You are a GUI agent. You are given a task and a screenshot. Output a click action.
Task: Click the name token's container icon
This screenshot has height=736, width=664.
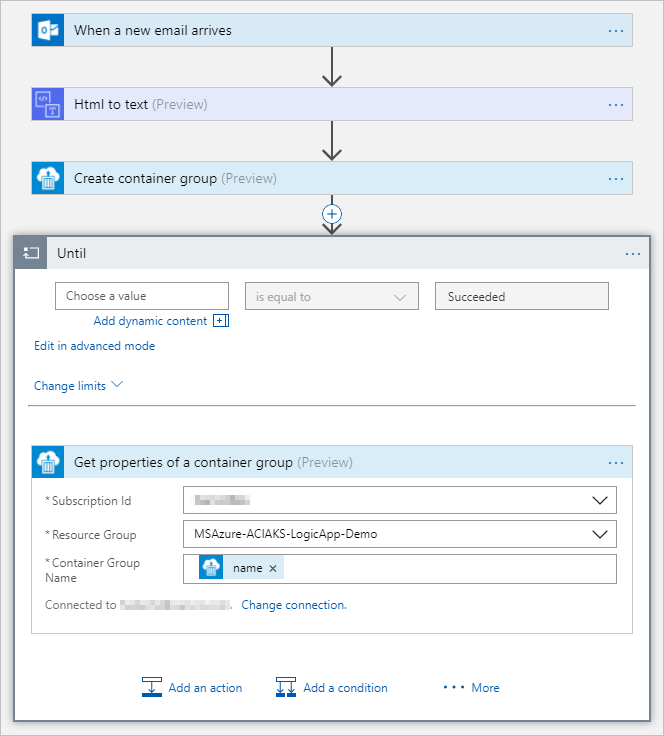click(211, 567)
